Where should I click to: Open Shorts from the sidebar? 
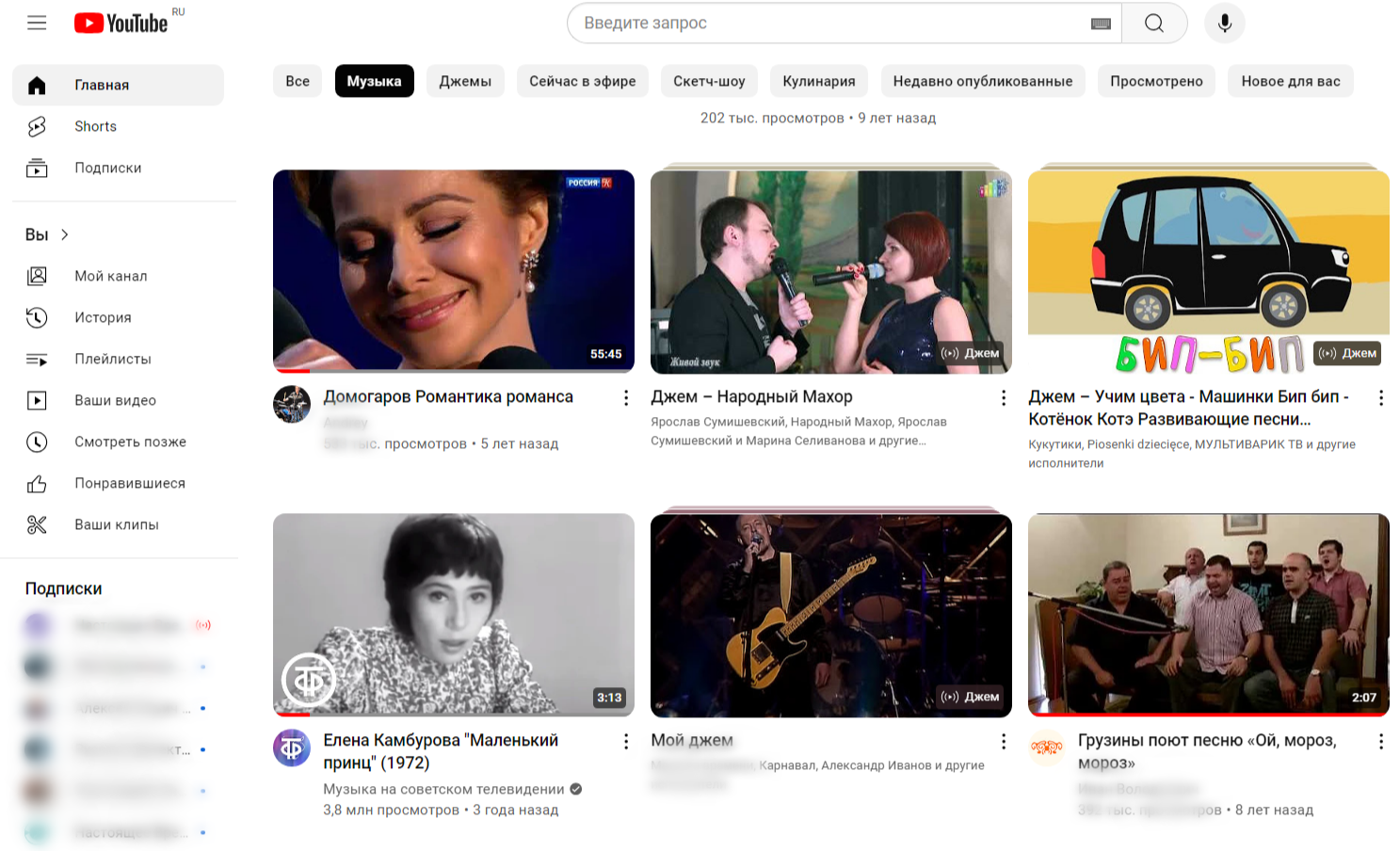(x=95, y=126)
